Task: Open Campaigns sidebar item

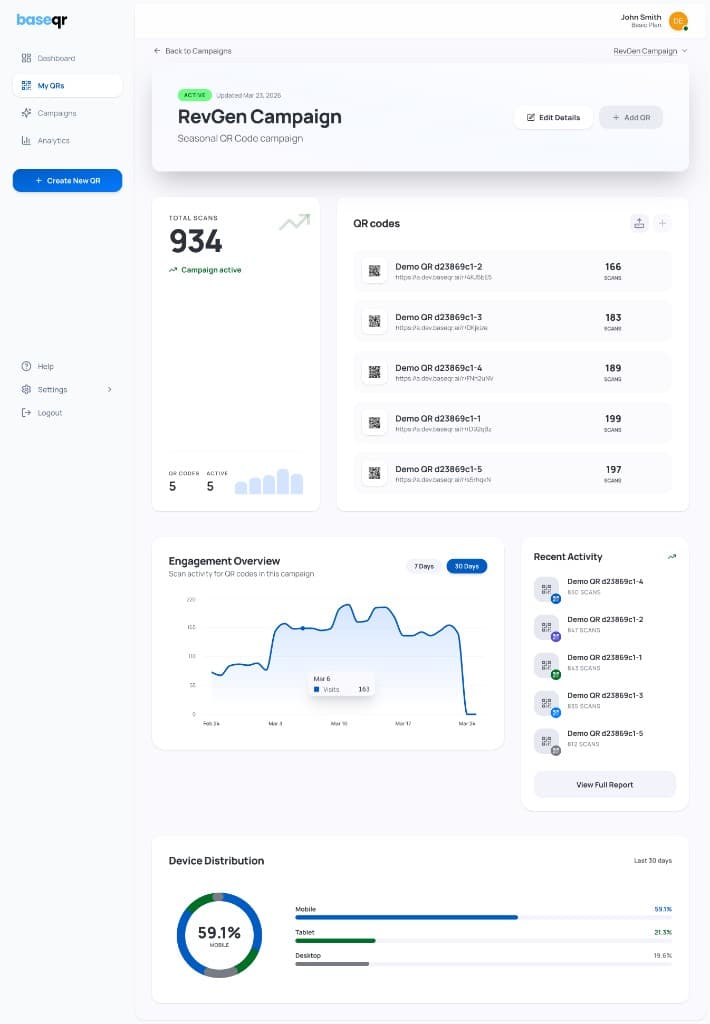Action: (67, 113)
